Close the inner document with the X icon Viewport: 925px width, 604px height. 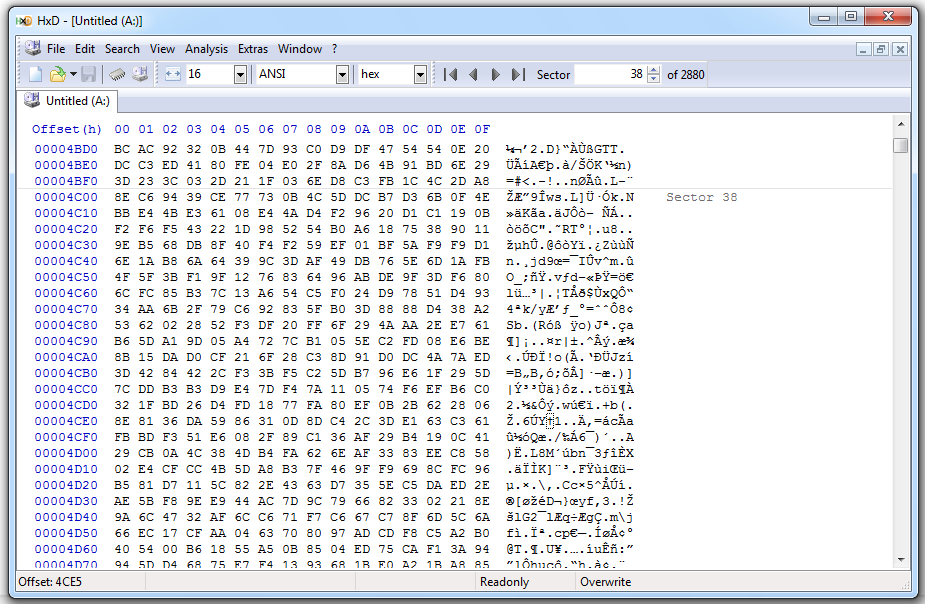(900, 50)
